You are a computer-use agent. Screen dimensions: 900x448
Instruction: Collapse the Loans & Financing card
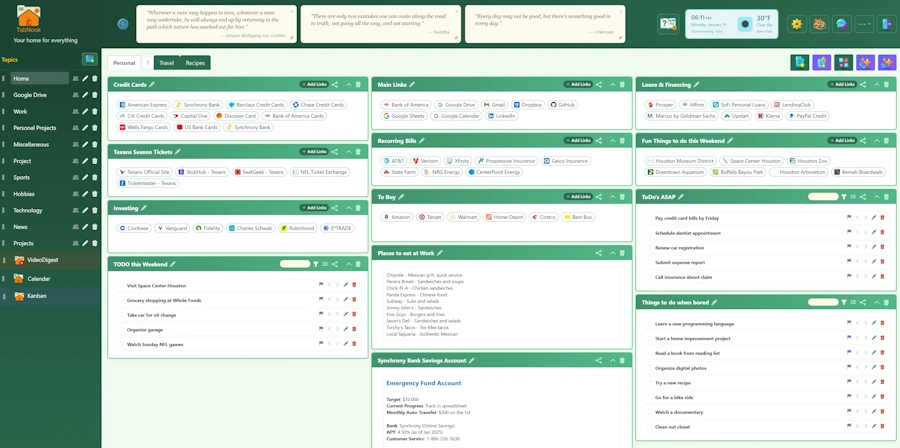tap(876, 84)
